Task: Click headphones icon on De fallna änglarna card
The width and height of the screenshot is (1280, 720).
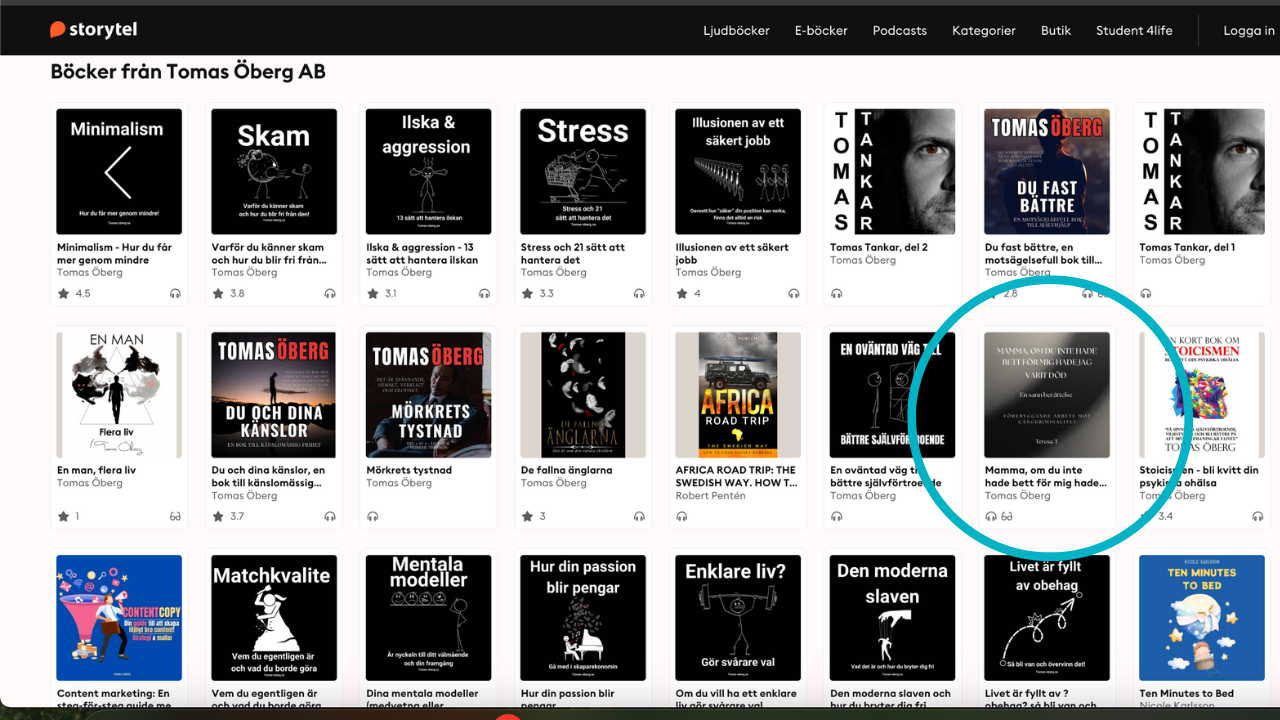Action: click(639, 517)
